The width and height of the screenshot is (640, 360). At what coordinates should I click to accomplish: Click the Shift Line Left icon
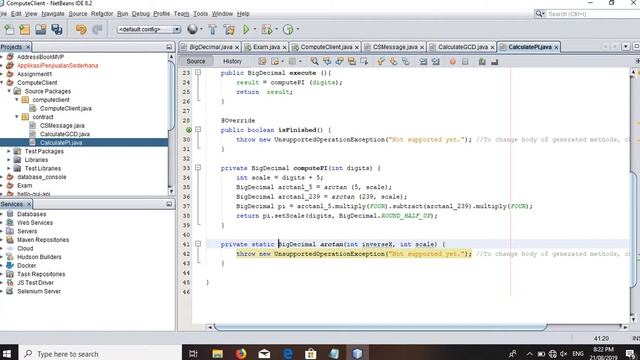423,62
